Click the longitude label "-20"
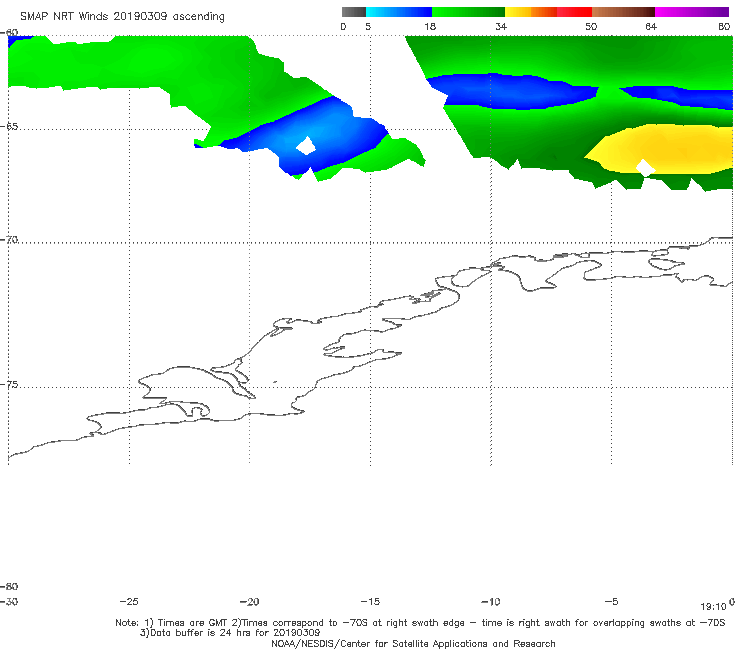The width and height of the screenshot is (740, 650). 249,601
